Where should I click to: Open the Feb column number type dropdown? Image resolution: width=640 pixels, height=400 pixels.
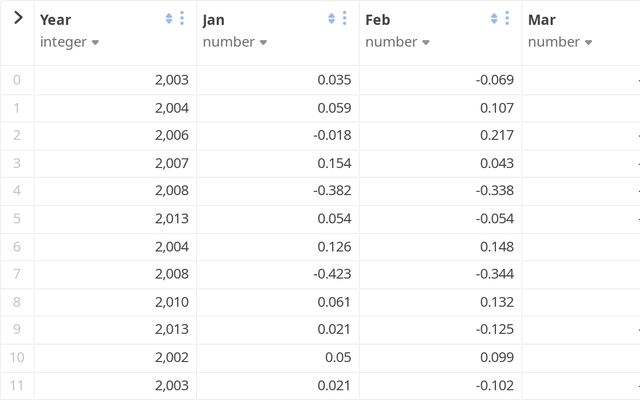tap(398, 42)
